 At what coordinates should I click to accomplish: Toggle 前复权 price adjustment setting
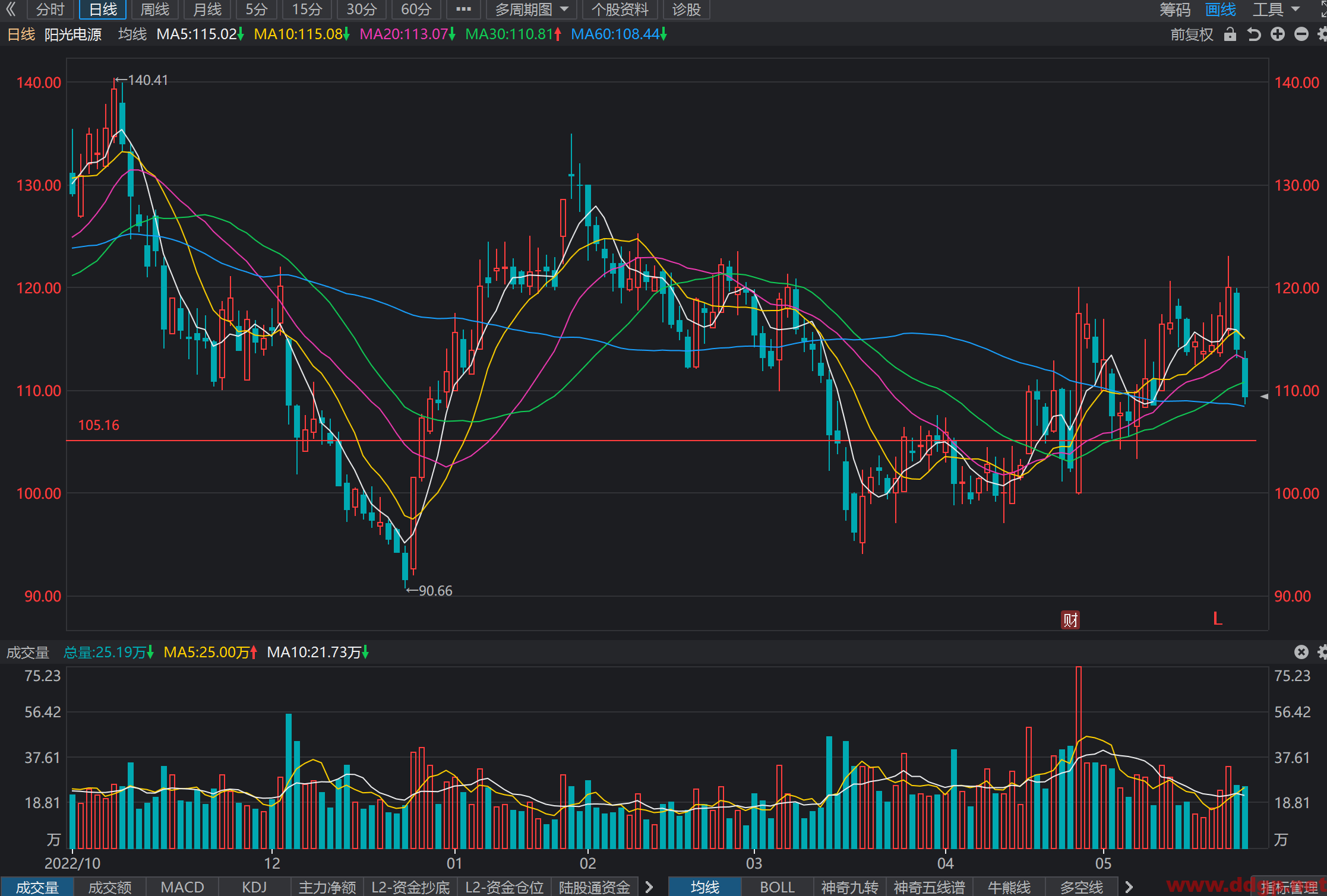click(x=1192, y=34)
